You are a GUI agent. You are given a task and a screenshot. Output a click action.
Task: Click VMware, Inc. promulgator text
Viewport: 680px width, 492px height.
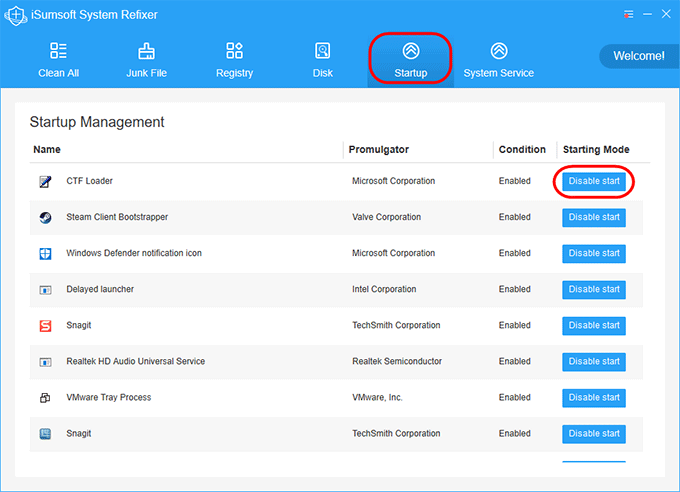[x=377, y=397]
